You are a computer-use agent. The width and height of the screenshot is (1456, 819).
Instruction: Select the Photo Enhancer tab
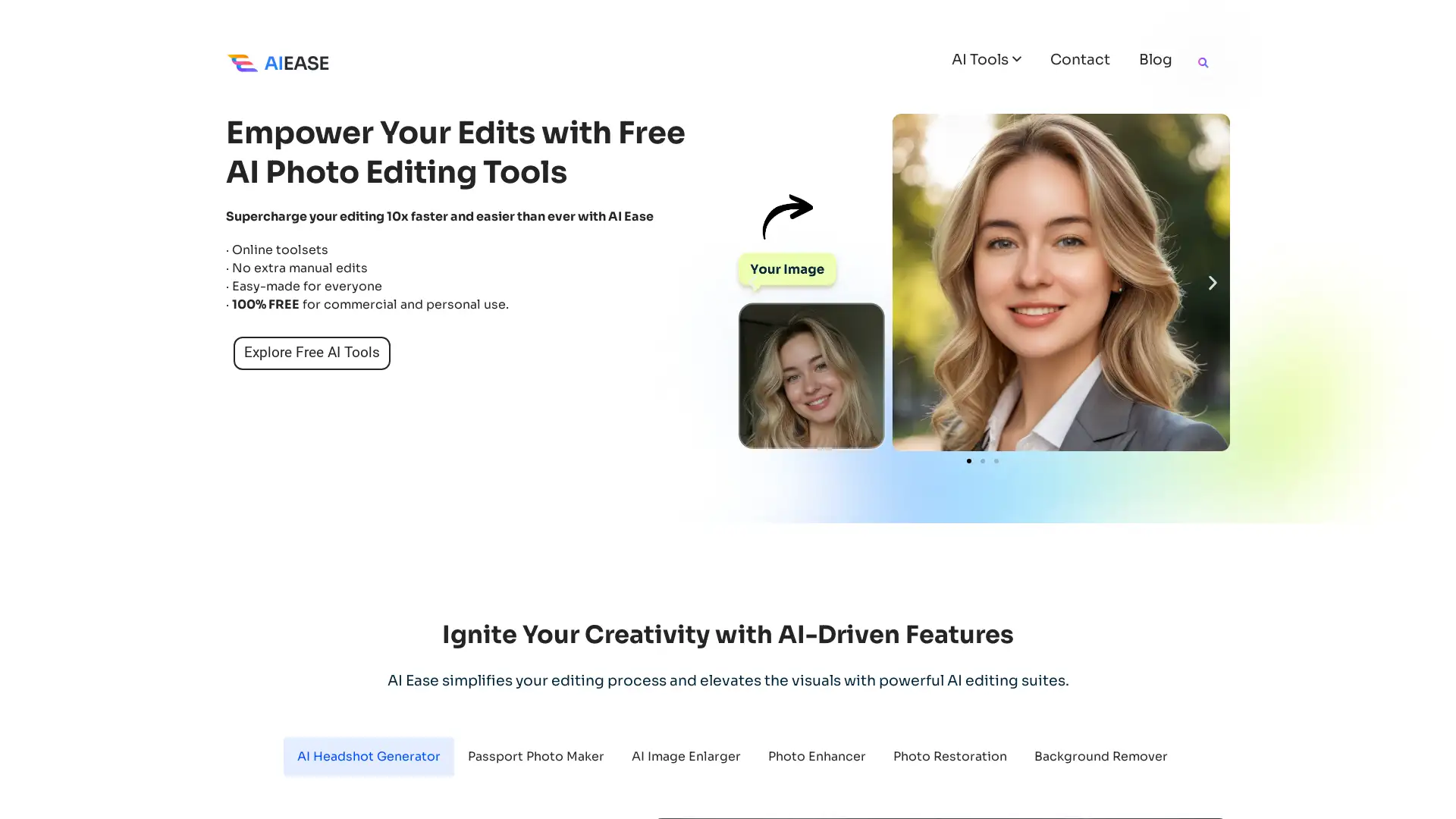pyautogui.click(x=816, y=756)
